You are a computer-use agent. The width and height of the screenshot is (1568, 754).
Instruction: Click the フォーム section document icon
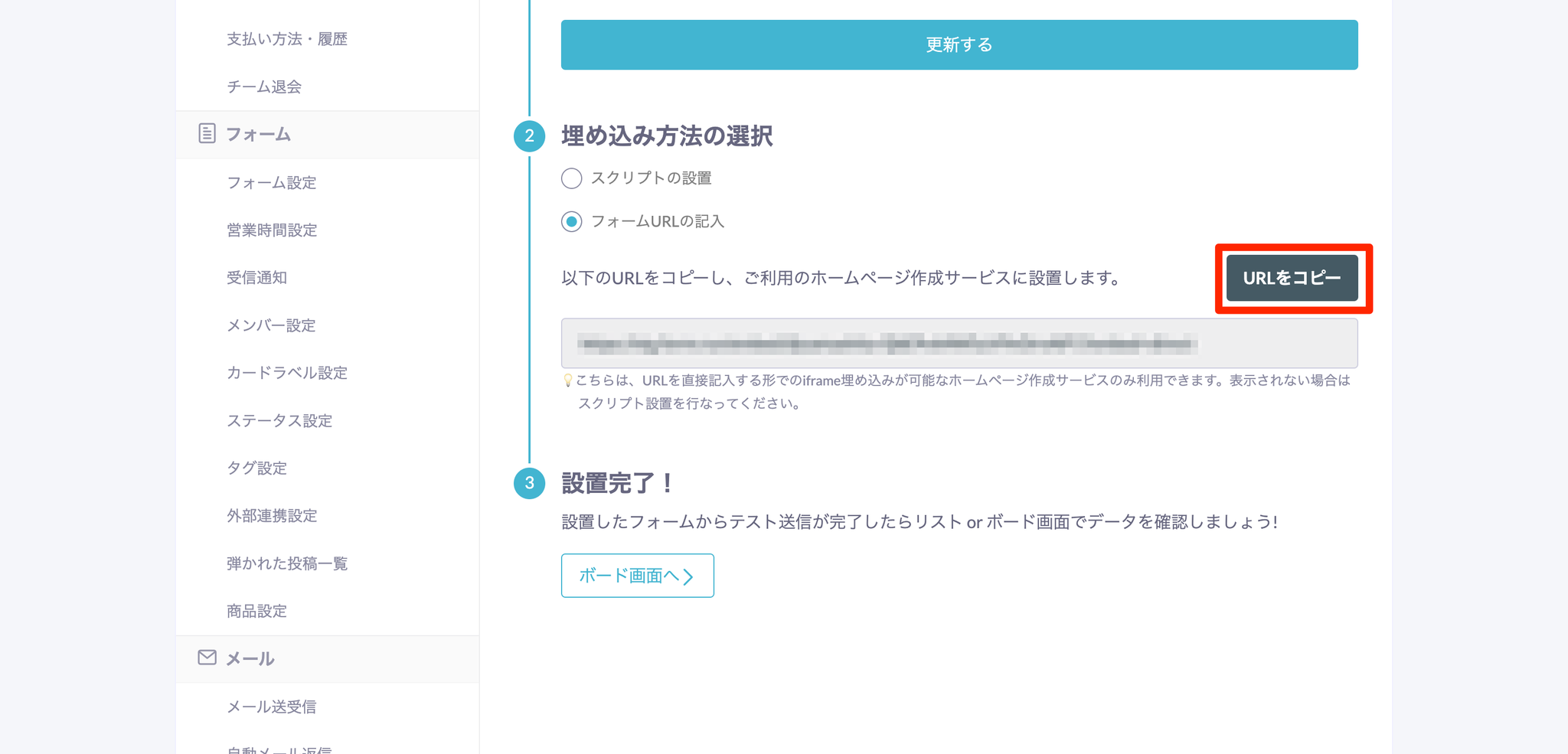tap(207, 134)
